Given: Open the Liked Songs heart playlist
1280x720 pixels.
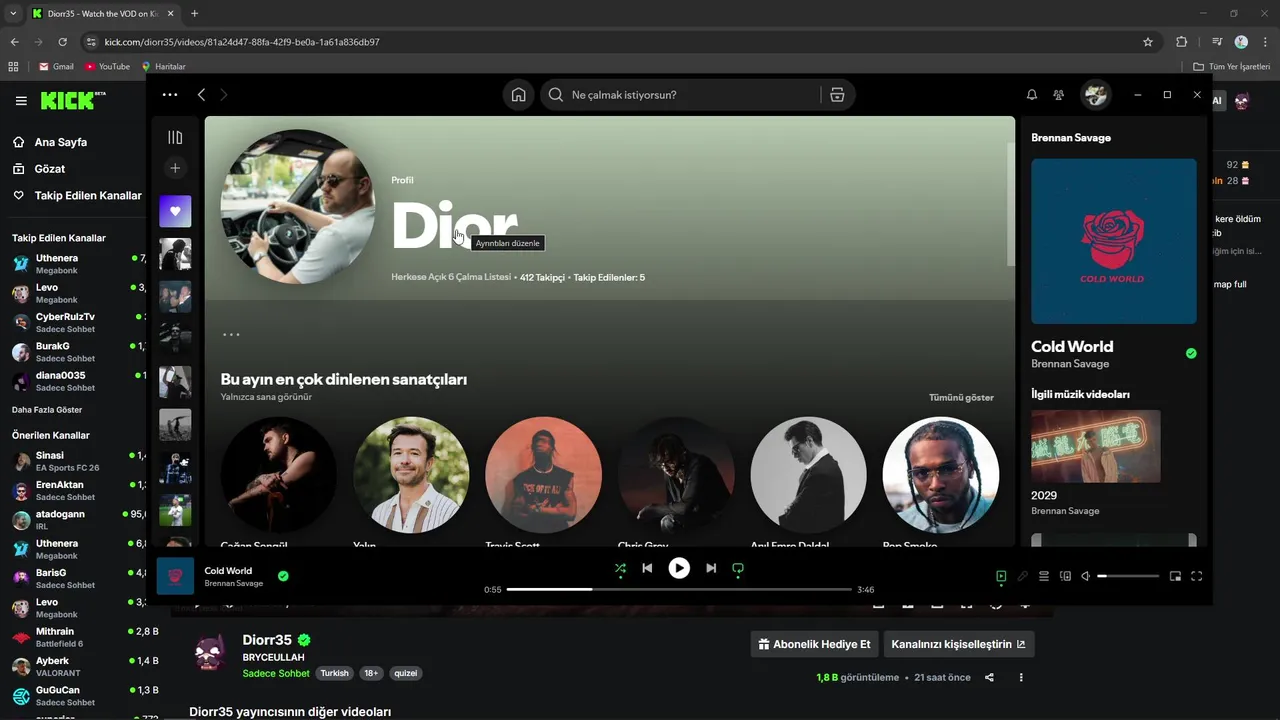Looking at the screenshot, I should pyautogui.click(x=175, y=211).
